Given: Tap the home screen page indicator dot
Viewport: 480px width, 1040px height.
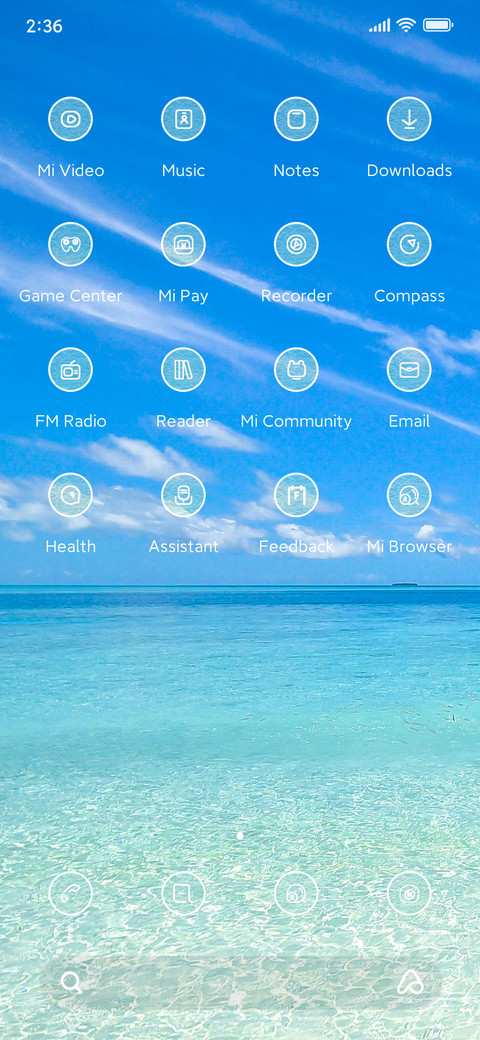Looking at the screenshot, I should 240,836.
